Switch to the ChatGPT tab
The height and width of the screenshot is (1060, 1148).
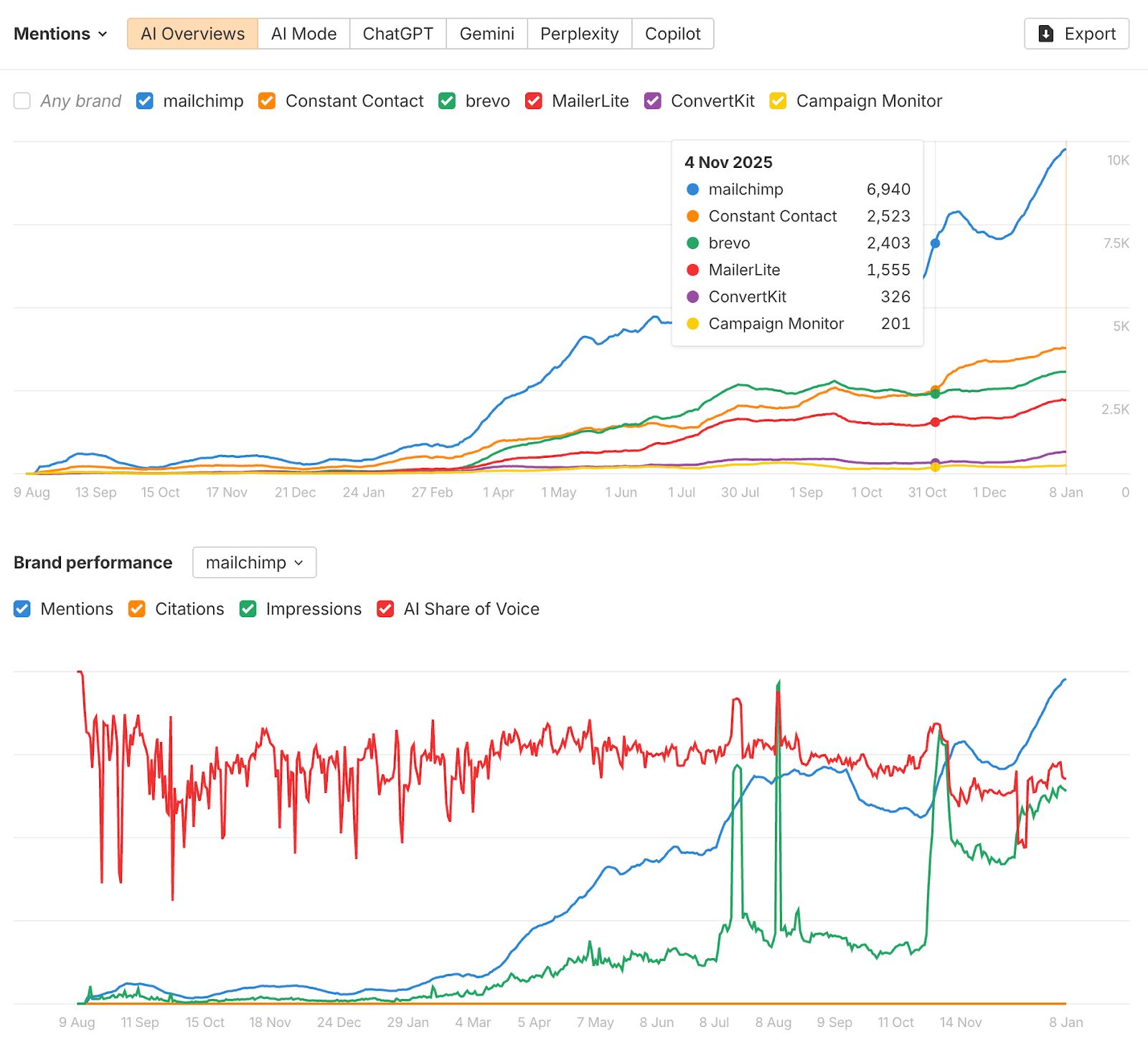click(x=397, y=33)
